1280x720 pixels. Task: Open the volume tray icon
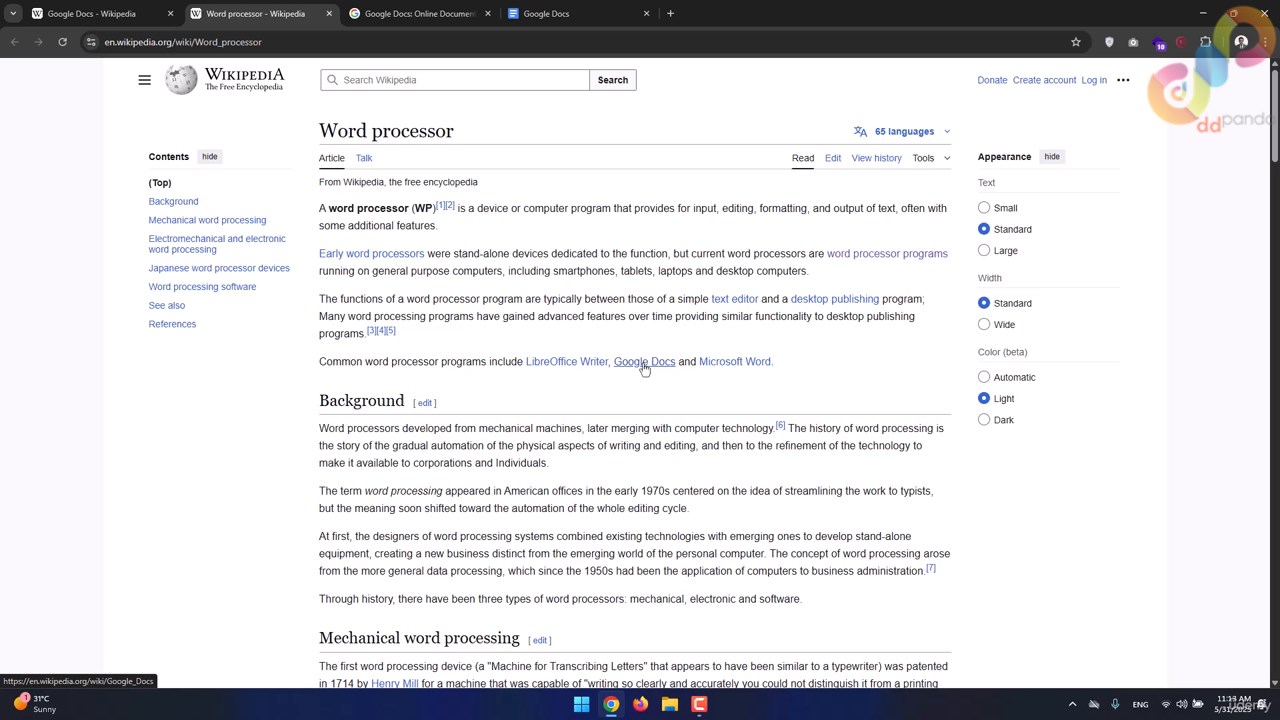coord(1181,704)
